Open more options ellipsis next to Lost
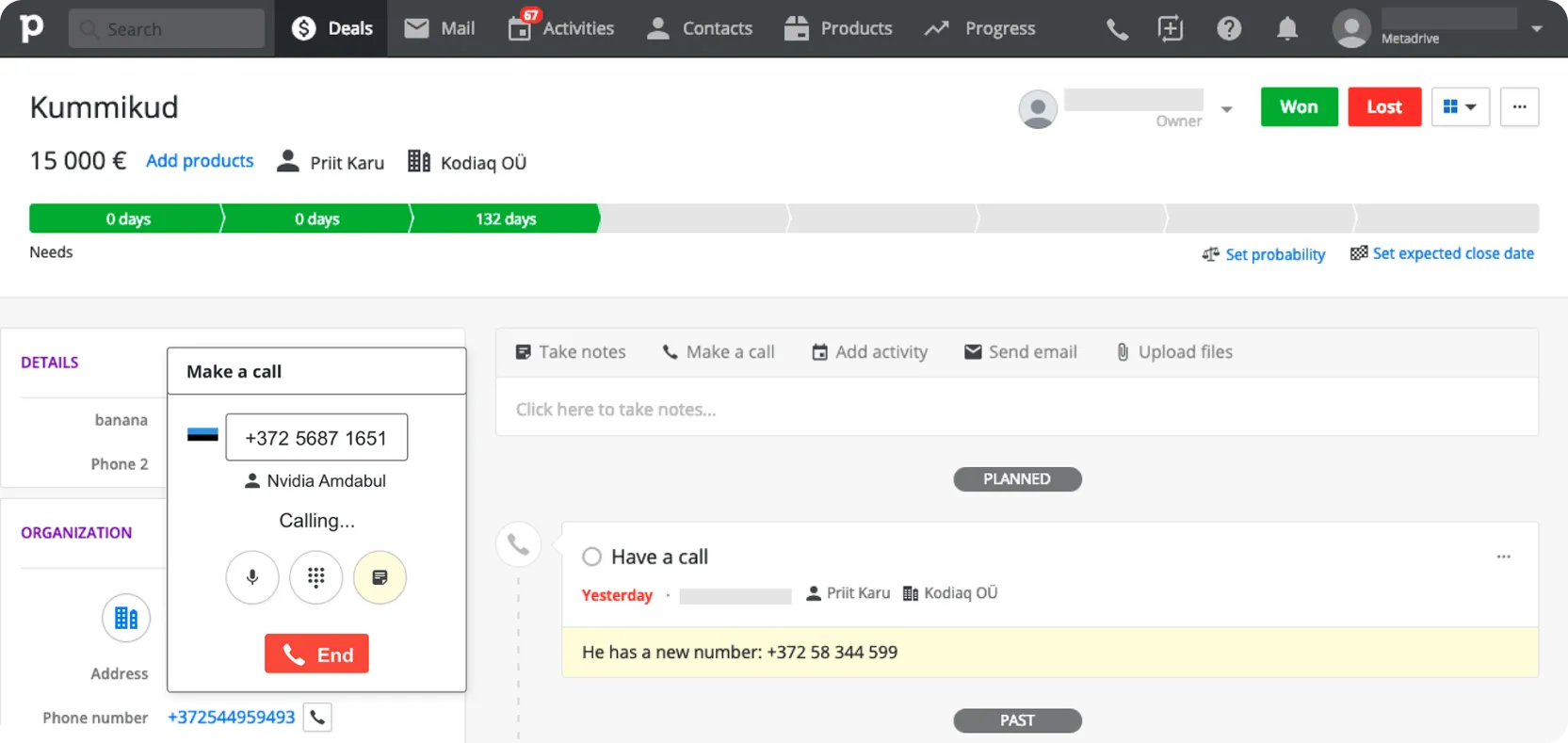 (x=1519, y=106)
